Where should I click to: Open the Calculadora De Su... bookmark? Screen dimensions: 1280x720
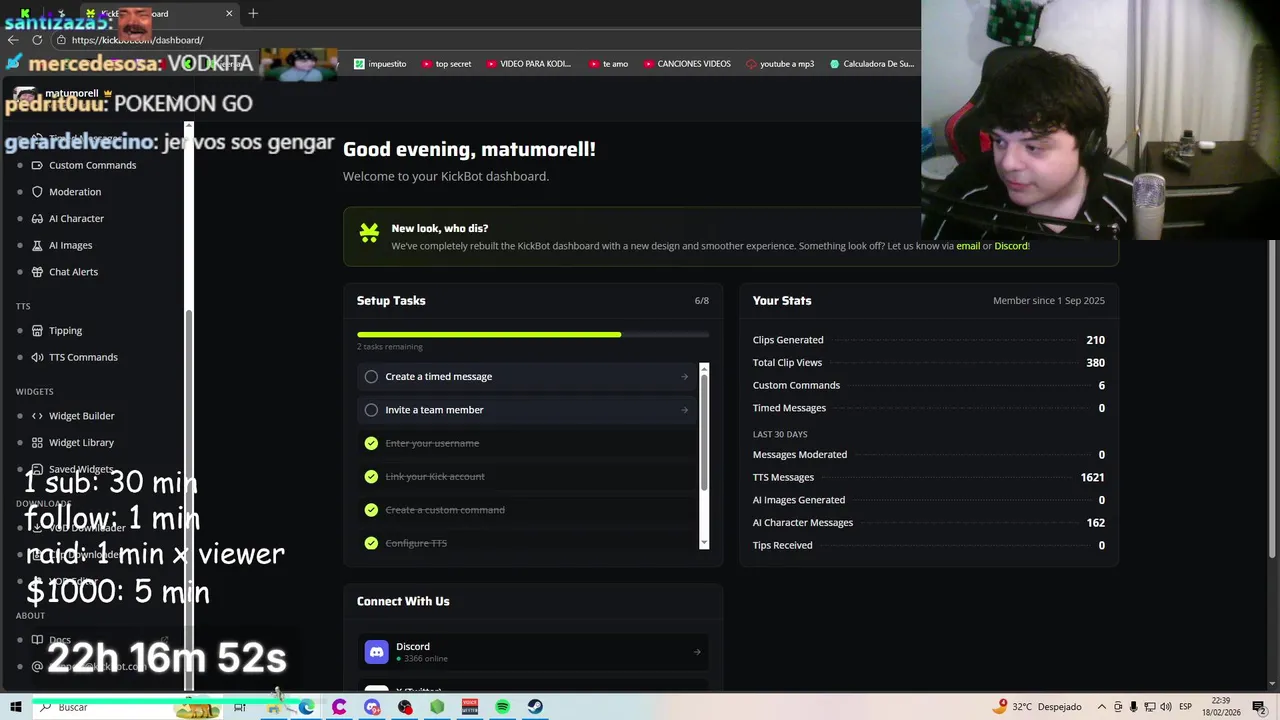pos(871,64)
